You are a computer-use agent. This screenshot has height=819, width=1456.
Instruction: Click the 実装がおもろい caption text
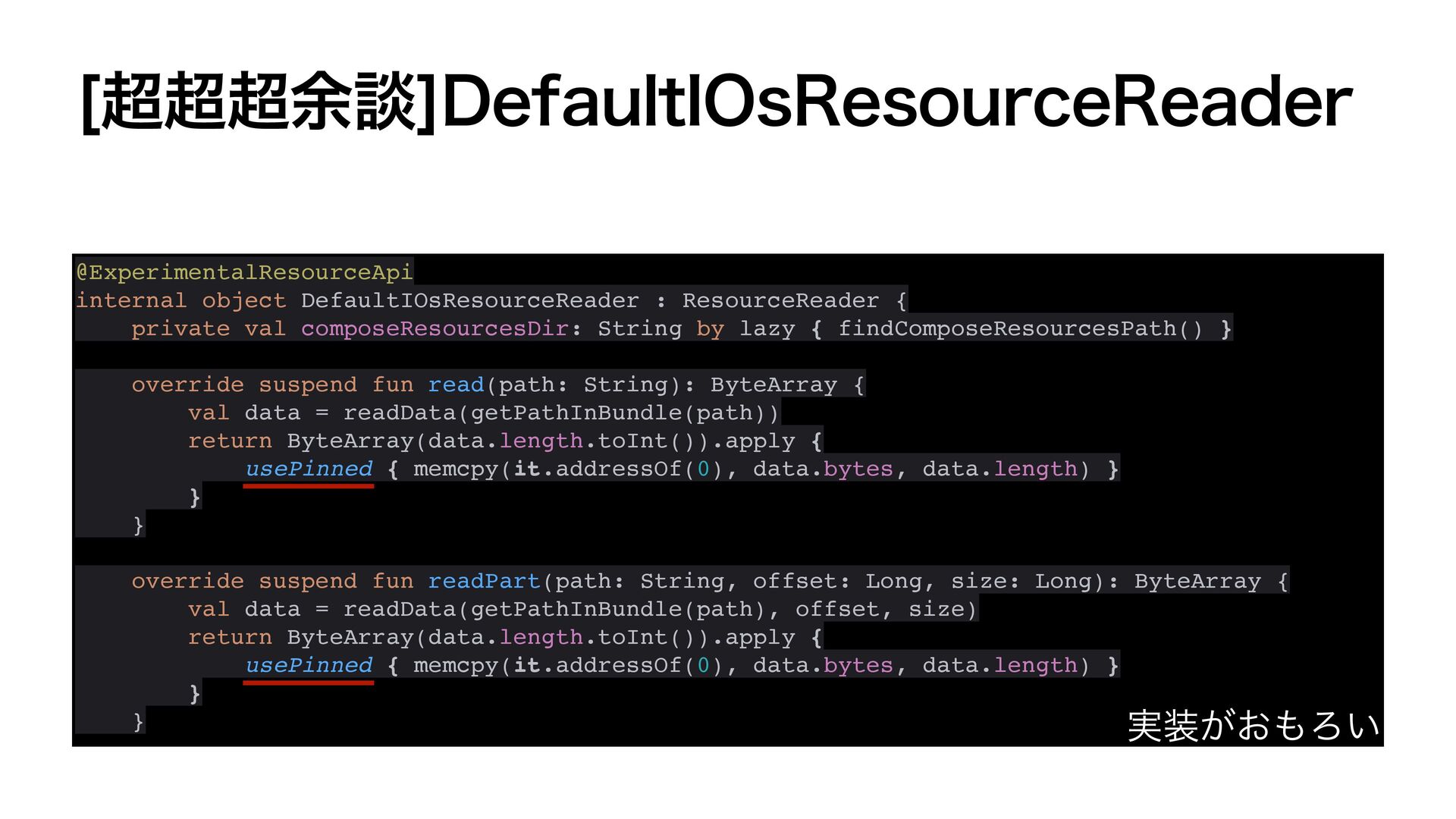[x=1253, y=725]
